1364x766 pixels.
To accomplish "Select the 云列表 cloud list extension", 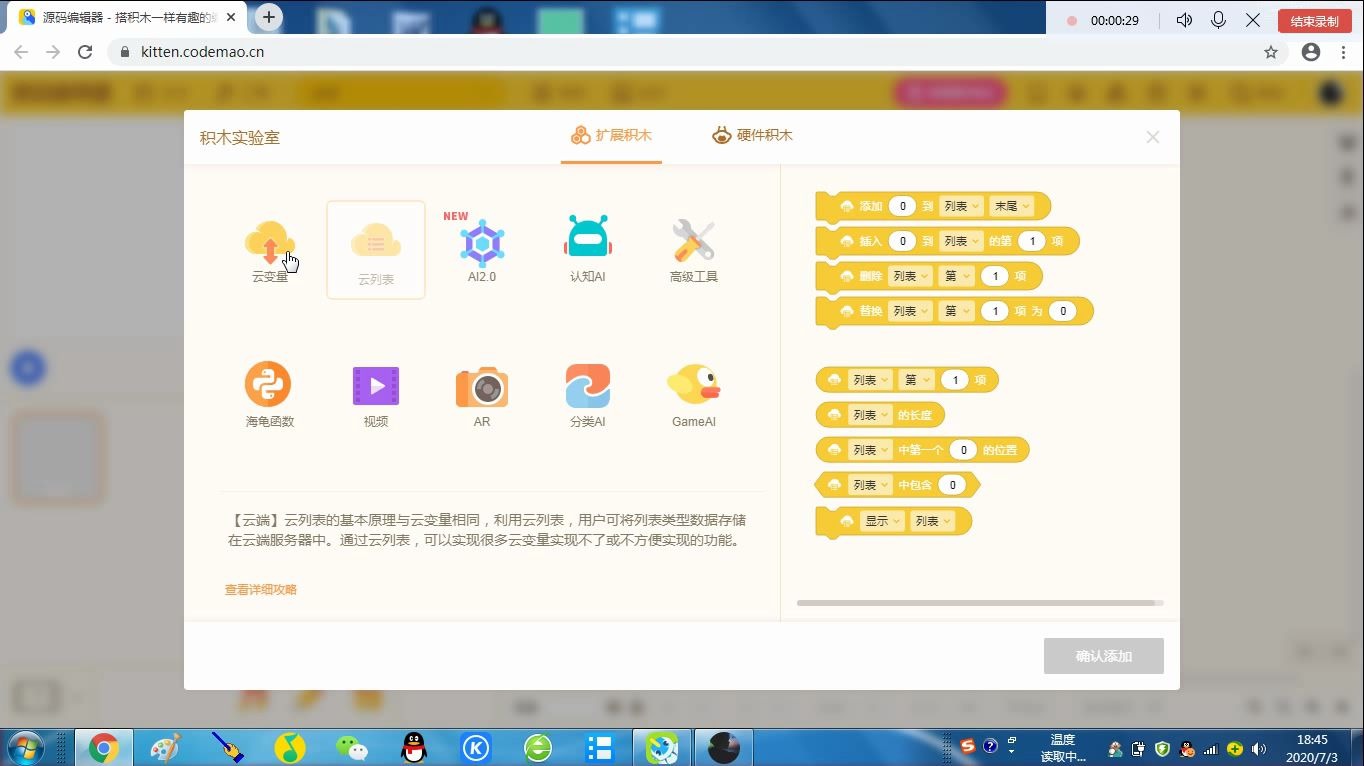I will coord(376,250).
